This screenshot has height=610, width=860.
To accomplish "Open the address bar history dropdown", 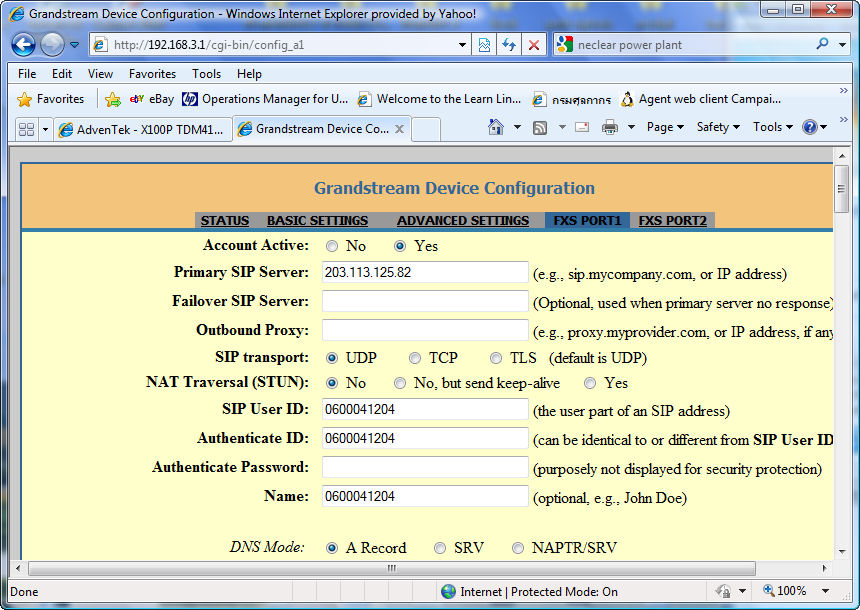I will pos(462,45).
